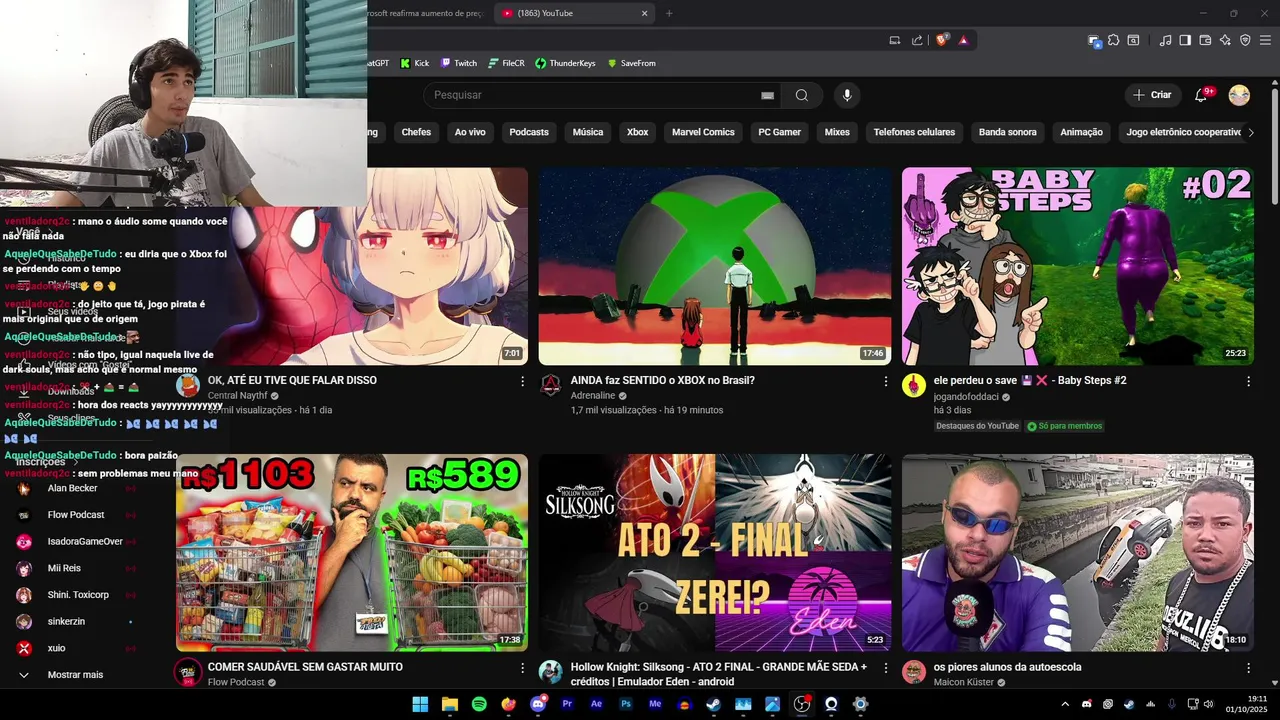
Task: Open the Brave playlist music note icon
Action: (x=1166, y=40)
